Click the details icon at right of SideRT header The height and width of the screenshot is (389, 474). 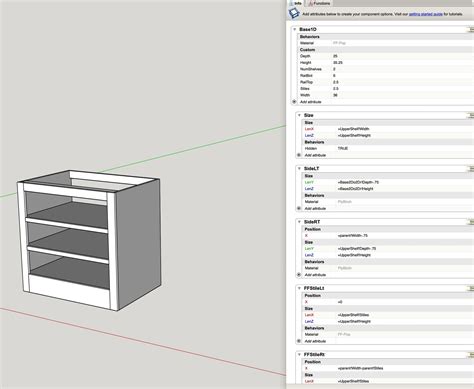coord(471,222)
